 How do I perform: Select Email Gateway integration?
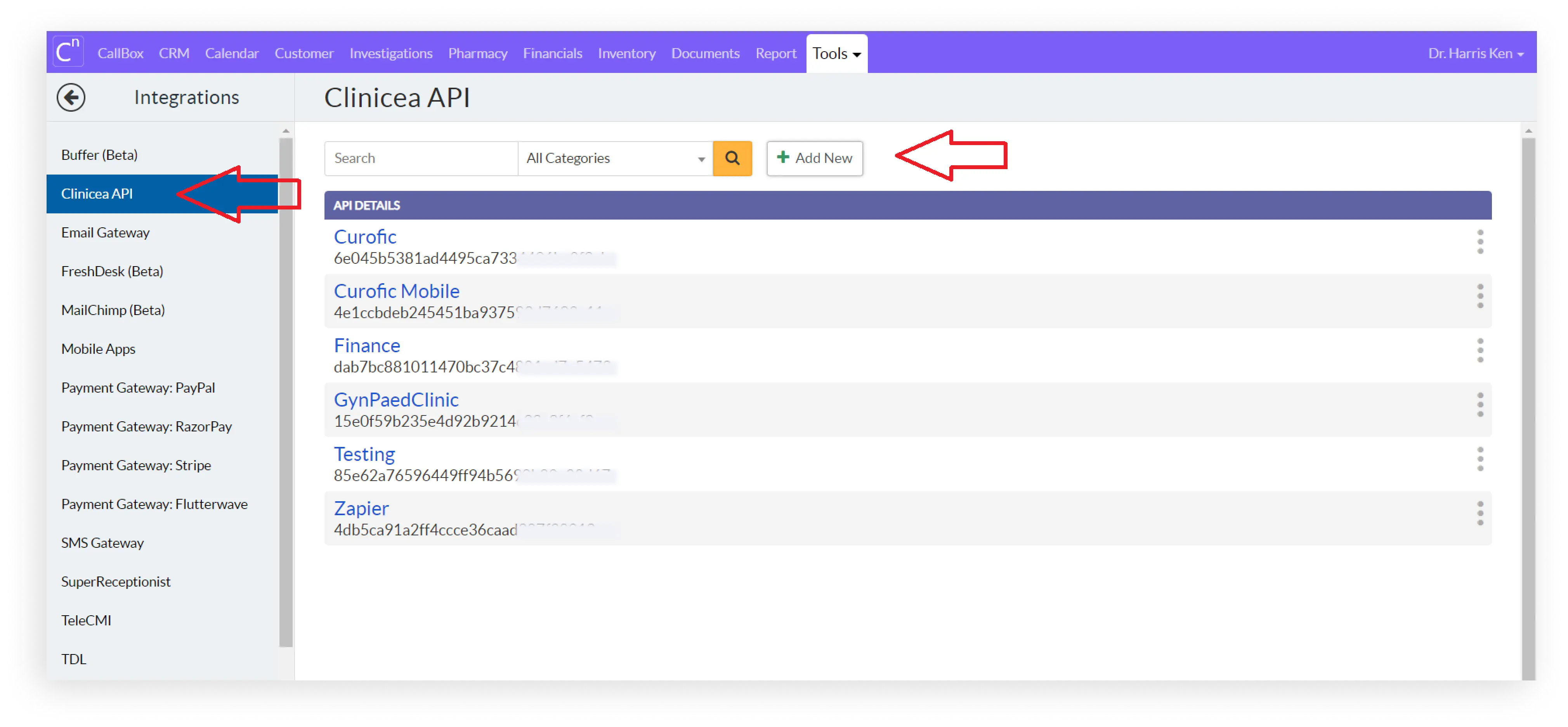(162, 232)
